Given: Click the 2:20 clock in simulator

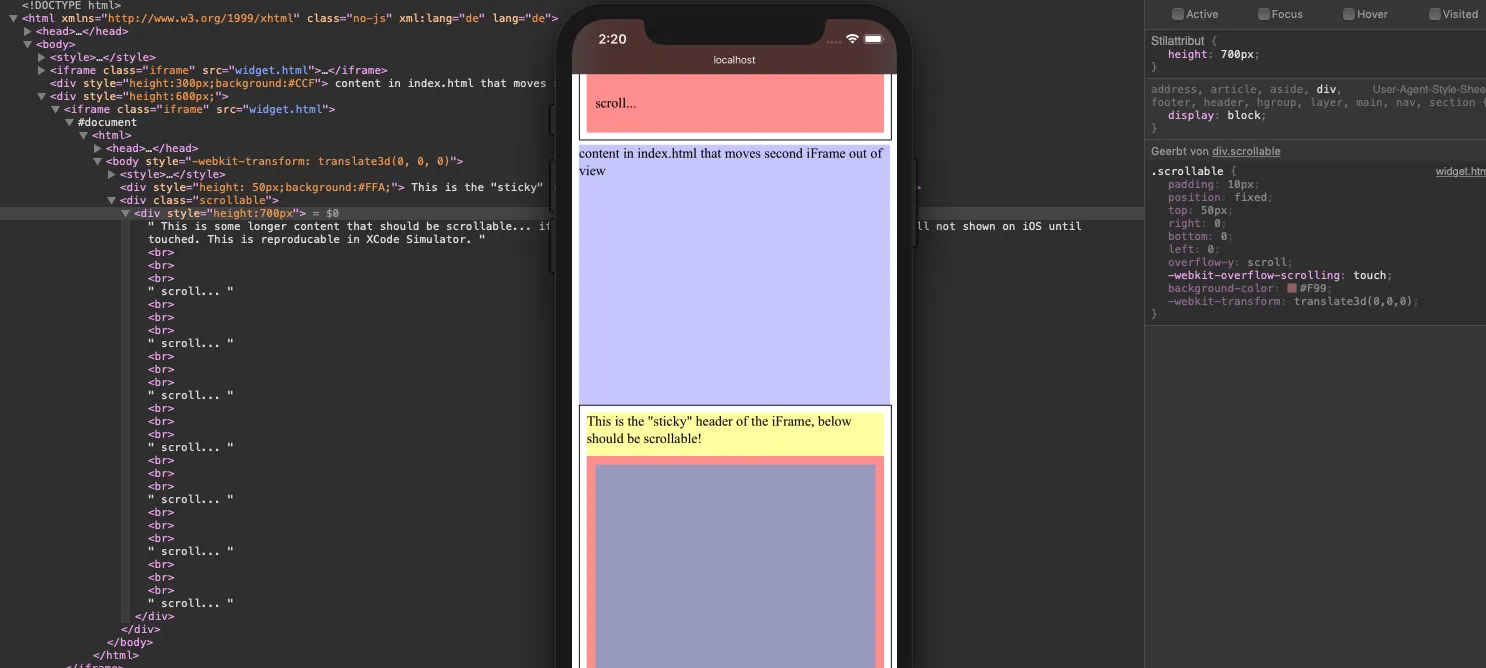Looking at the screenshot, I should tap(612, 39).
